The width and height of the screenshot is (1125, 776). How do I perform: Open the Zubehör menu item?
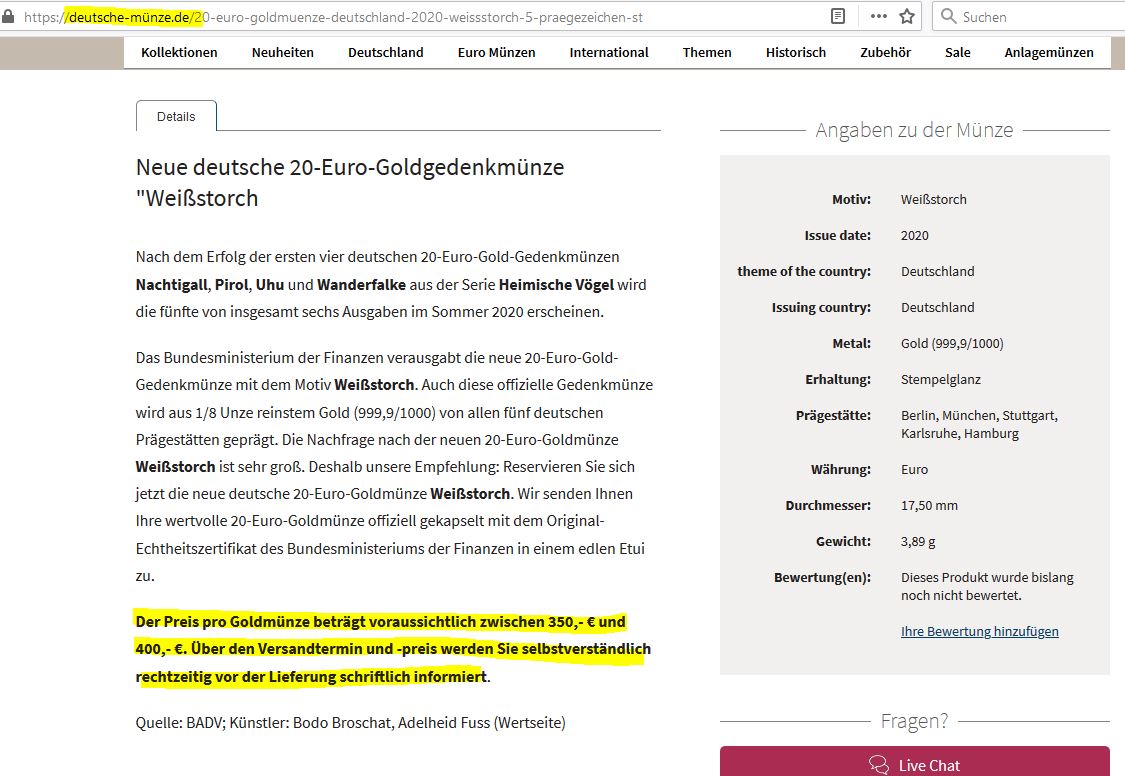885,53
